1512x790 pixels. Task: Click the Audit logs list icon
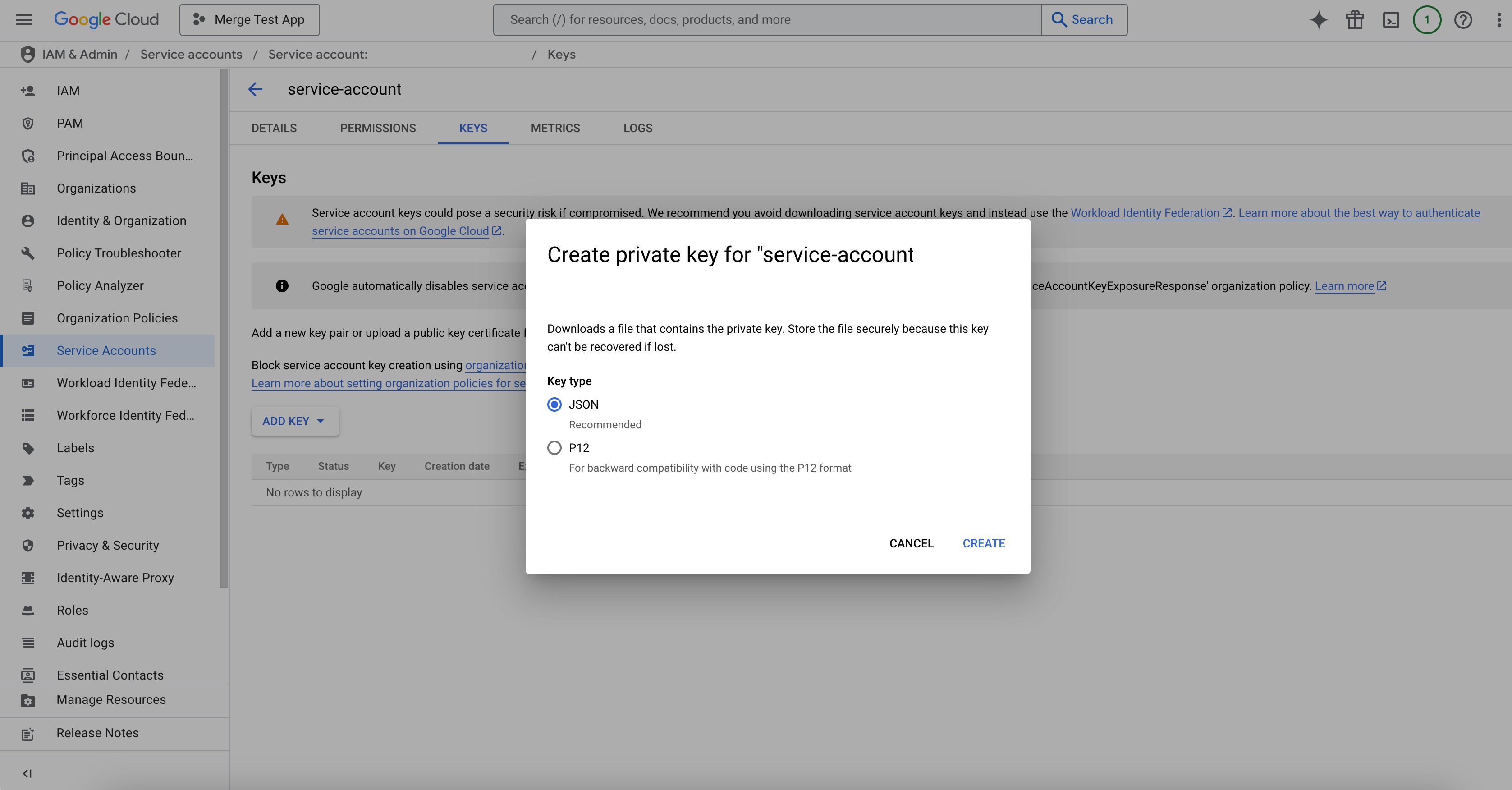[x=27, y=643]
